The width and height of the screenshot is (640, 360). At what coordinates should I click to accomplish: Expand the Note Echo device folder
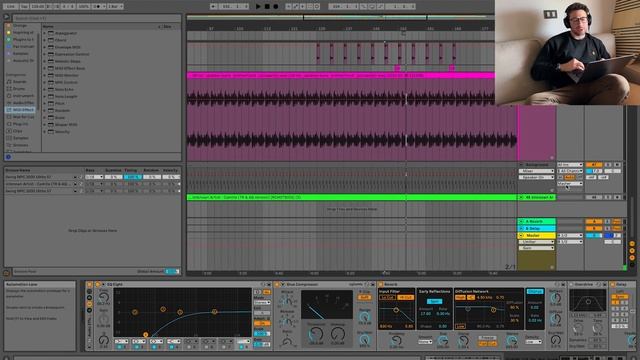coord(45,89)
